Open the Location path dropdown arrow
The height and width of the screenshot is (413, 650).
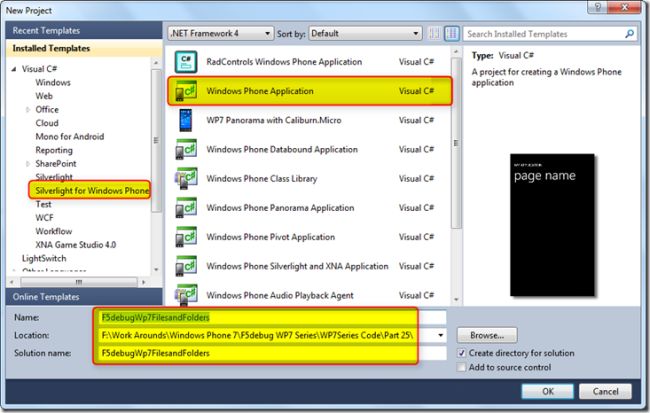coord(441,335)
